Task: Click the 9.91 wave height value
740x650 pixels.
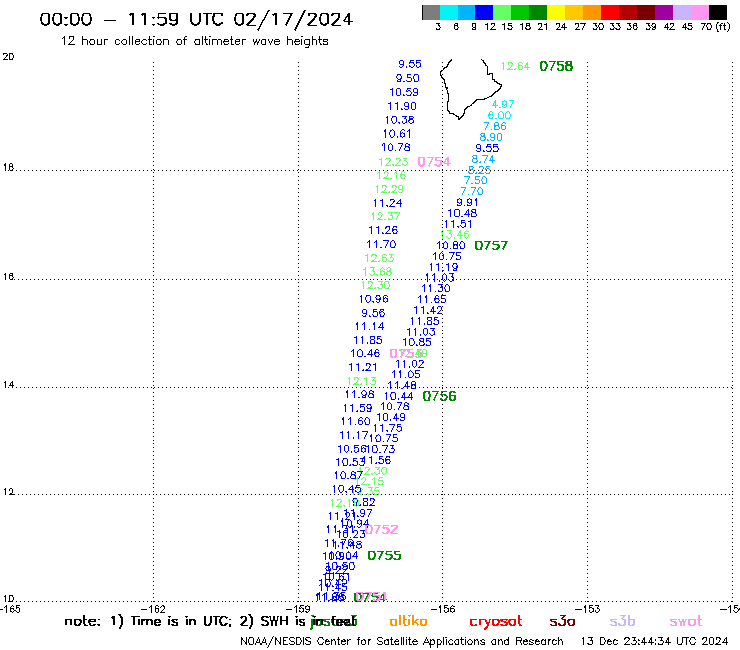Action: click(467, 202)
